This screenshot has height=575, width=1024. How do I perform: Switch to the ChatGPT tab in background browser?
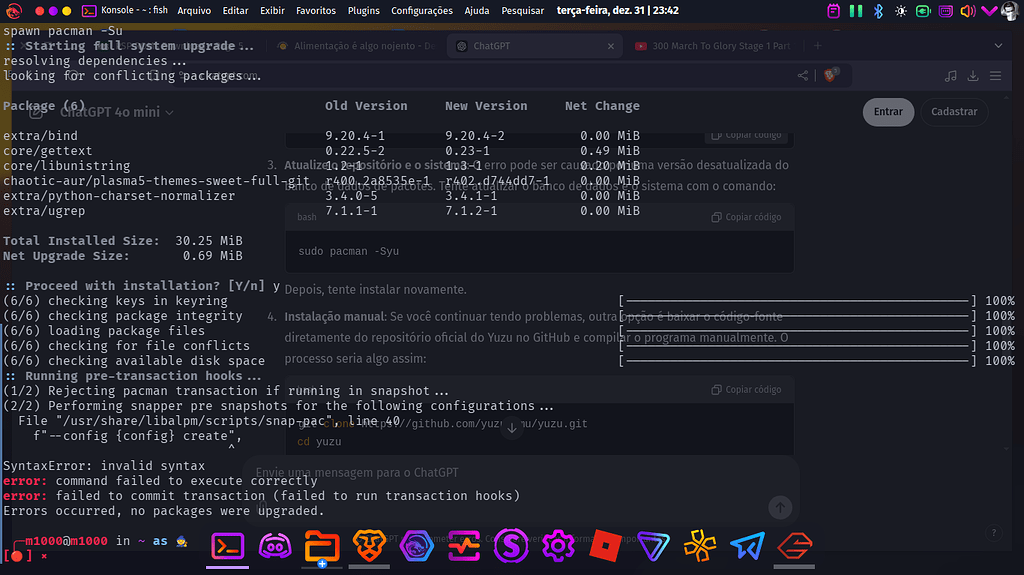click(x=534, y=46)
